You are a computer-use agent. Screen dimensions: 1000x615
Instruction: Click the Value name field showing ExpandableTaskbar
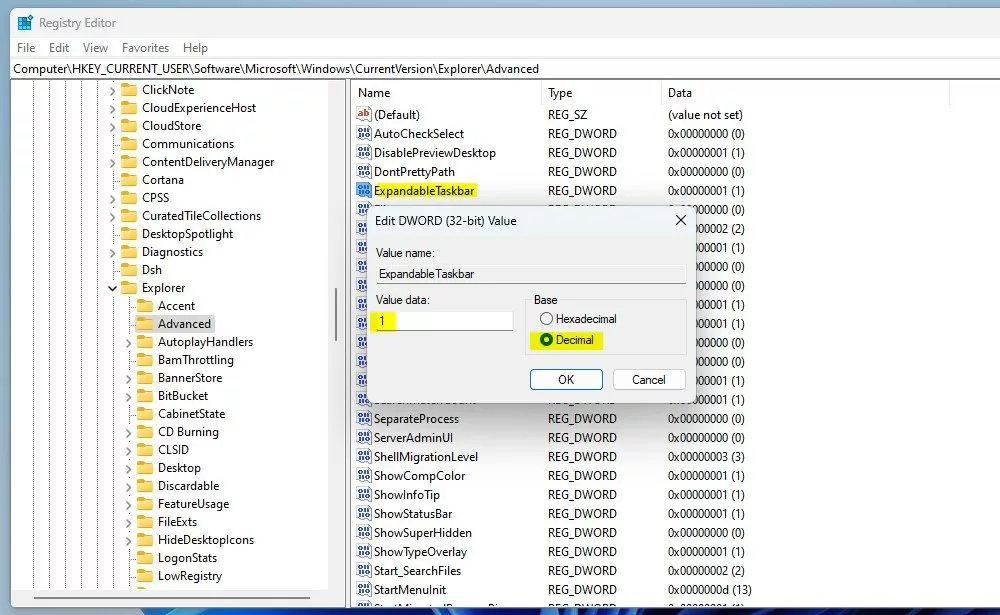coord(531,274)
